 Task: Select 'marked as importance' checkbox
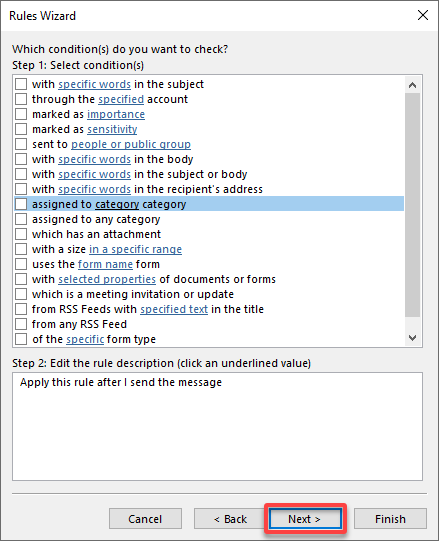click(x=21, y=114)
